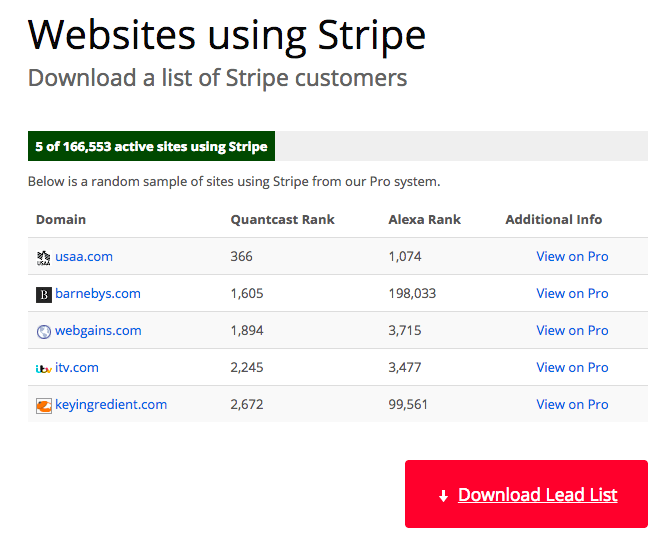Click the green active sites progress bar

(x=151, y=146)
